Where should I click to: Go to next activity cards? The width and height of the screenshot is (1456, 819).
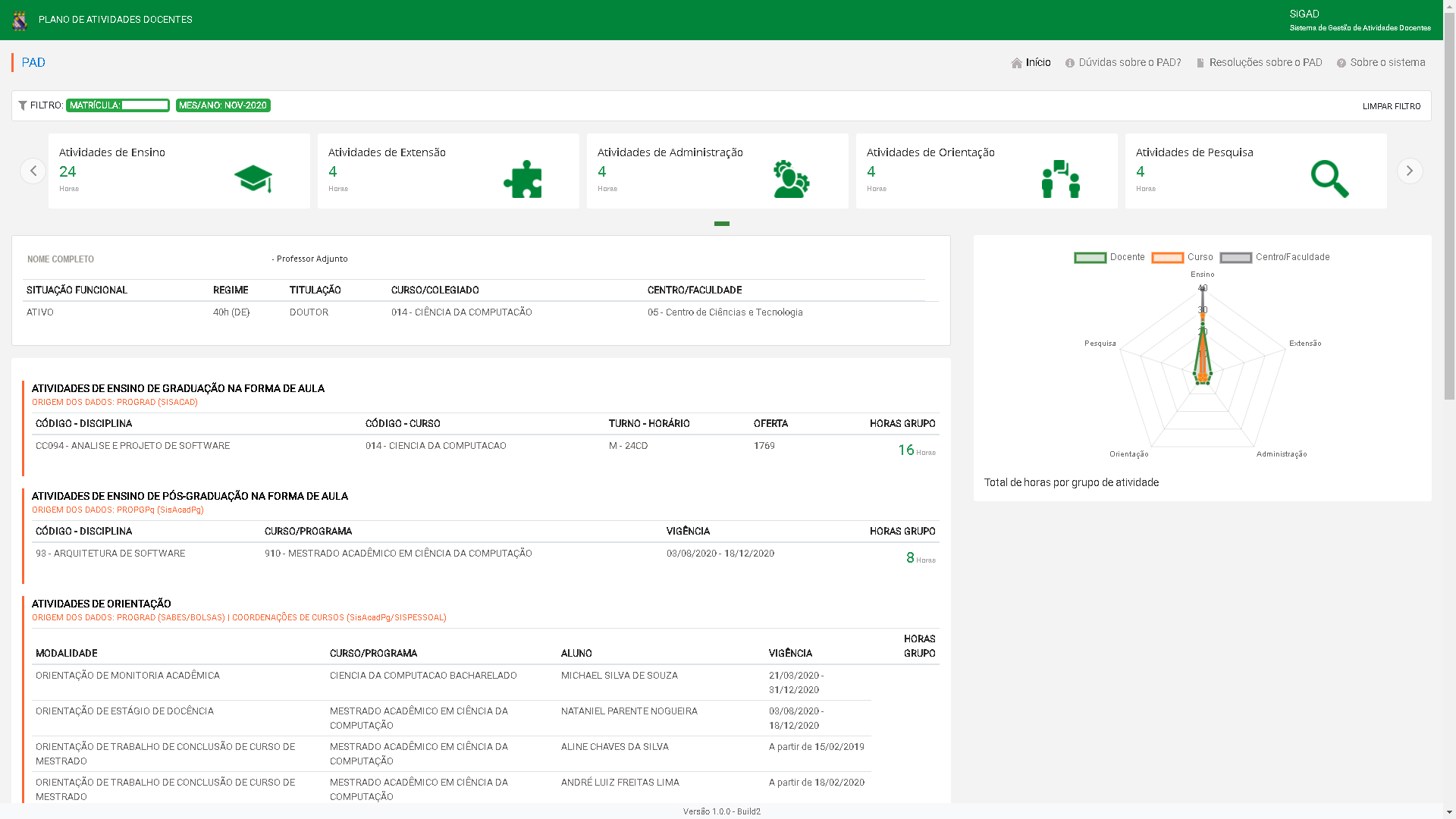point(1410,171)
